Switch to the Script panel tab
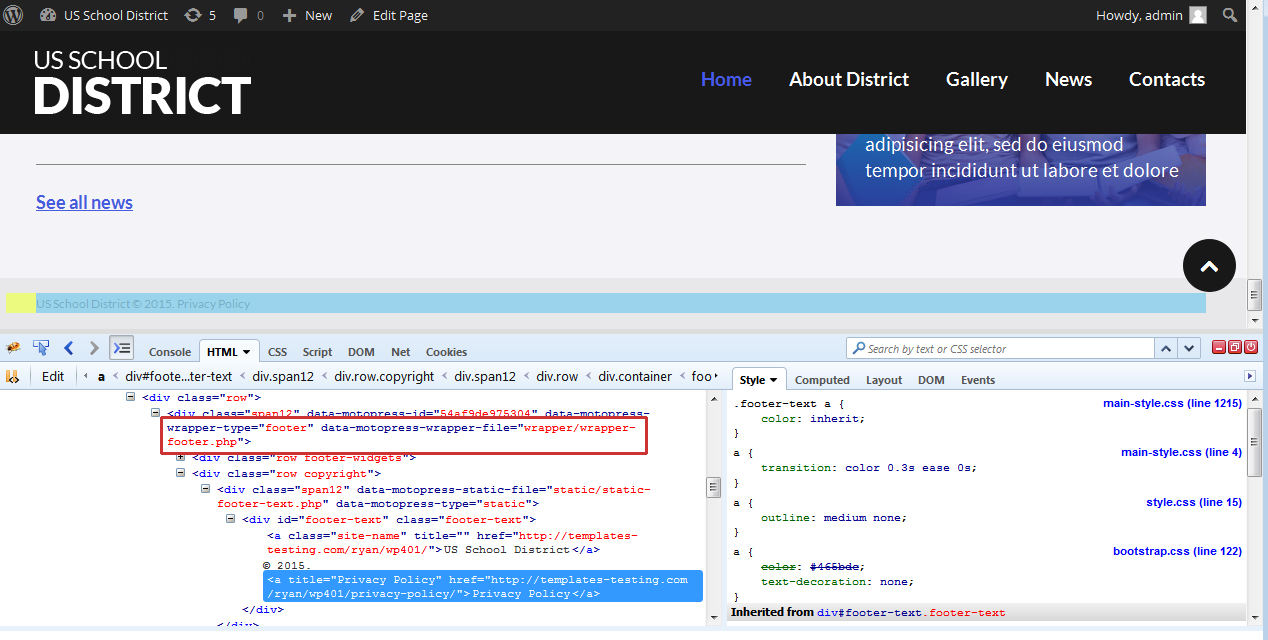Viewport: 1268px width, 640px height. 318,352
